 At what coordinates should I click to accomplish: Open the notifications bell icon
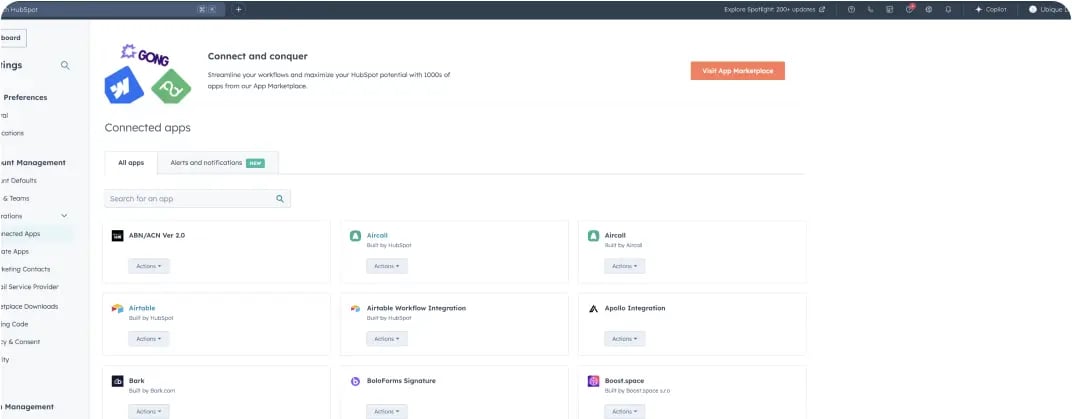tap(948, 9)
